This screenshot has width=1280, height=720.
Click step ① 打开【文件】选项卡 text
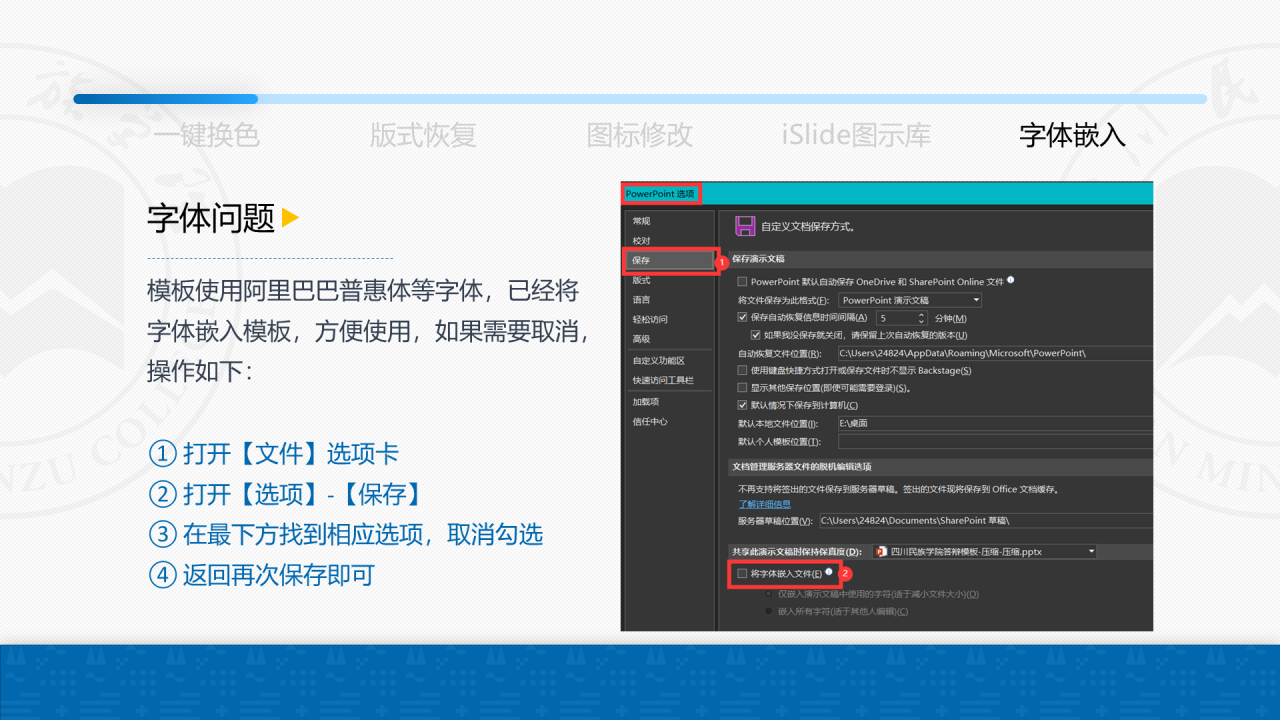tap(274, 454)
